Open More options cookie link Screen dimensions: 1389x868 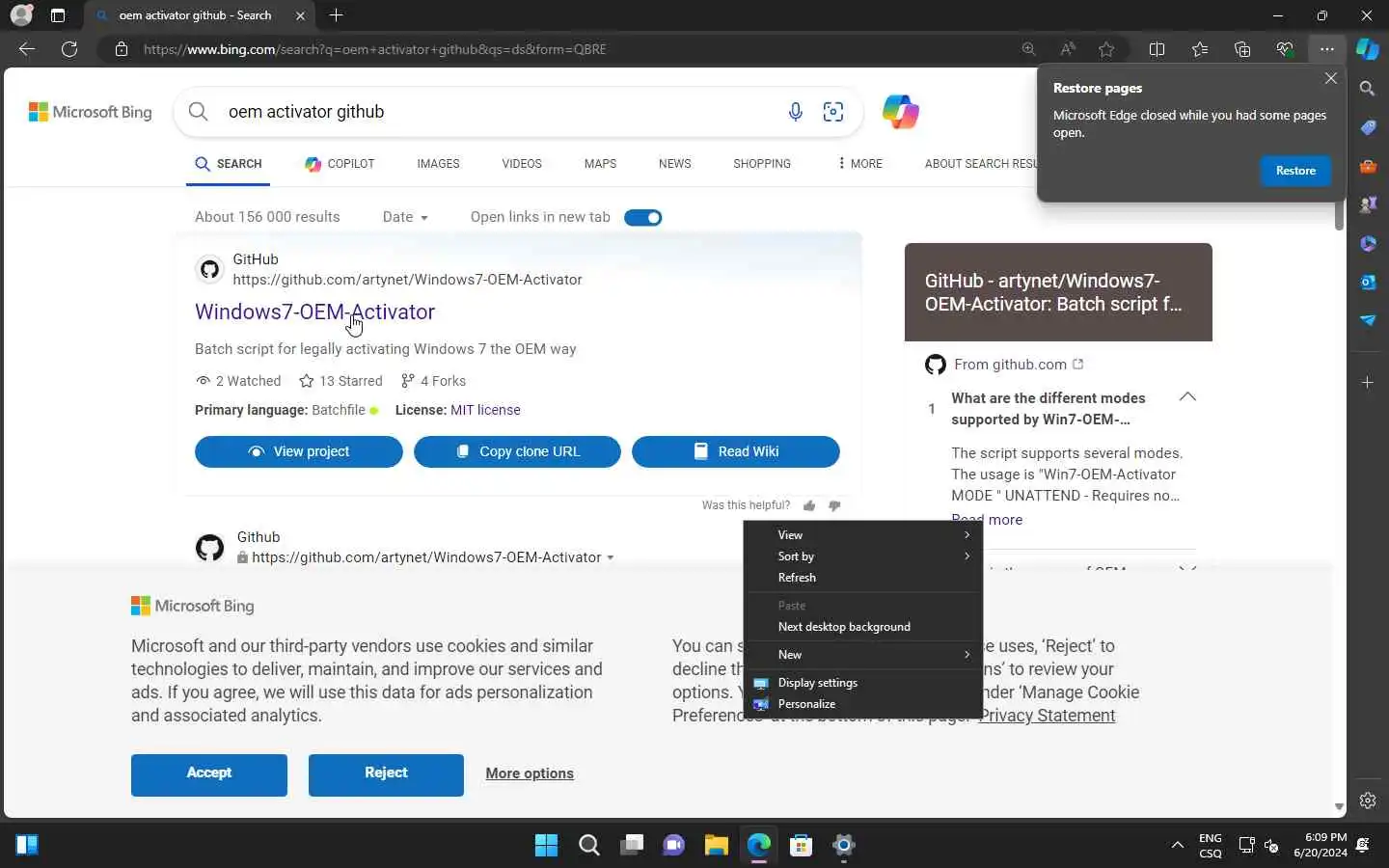click(x=530, y=773)
